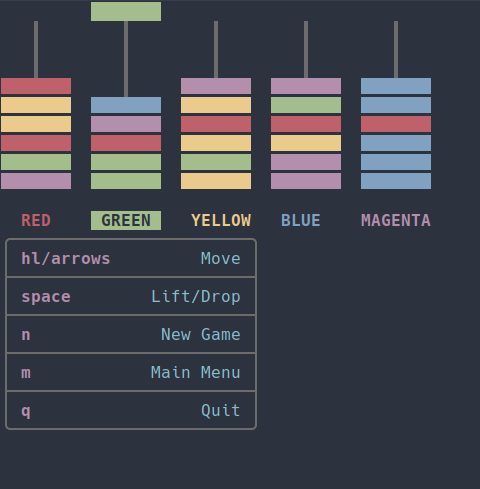
Task: Click the bottom yellow block in the YELLOW stack
Action: click(x=216, y=181)
